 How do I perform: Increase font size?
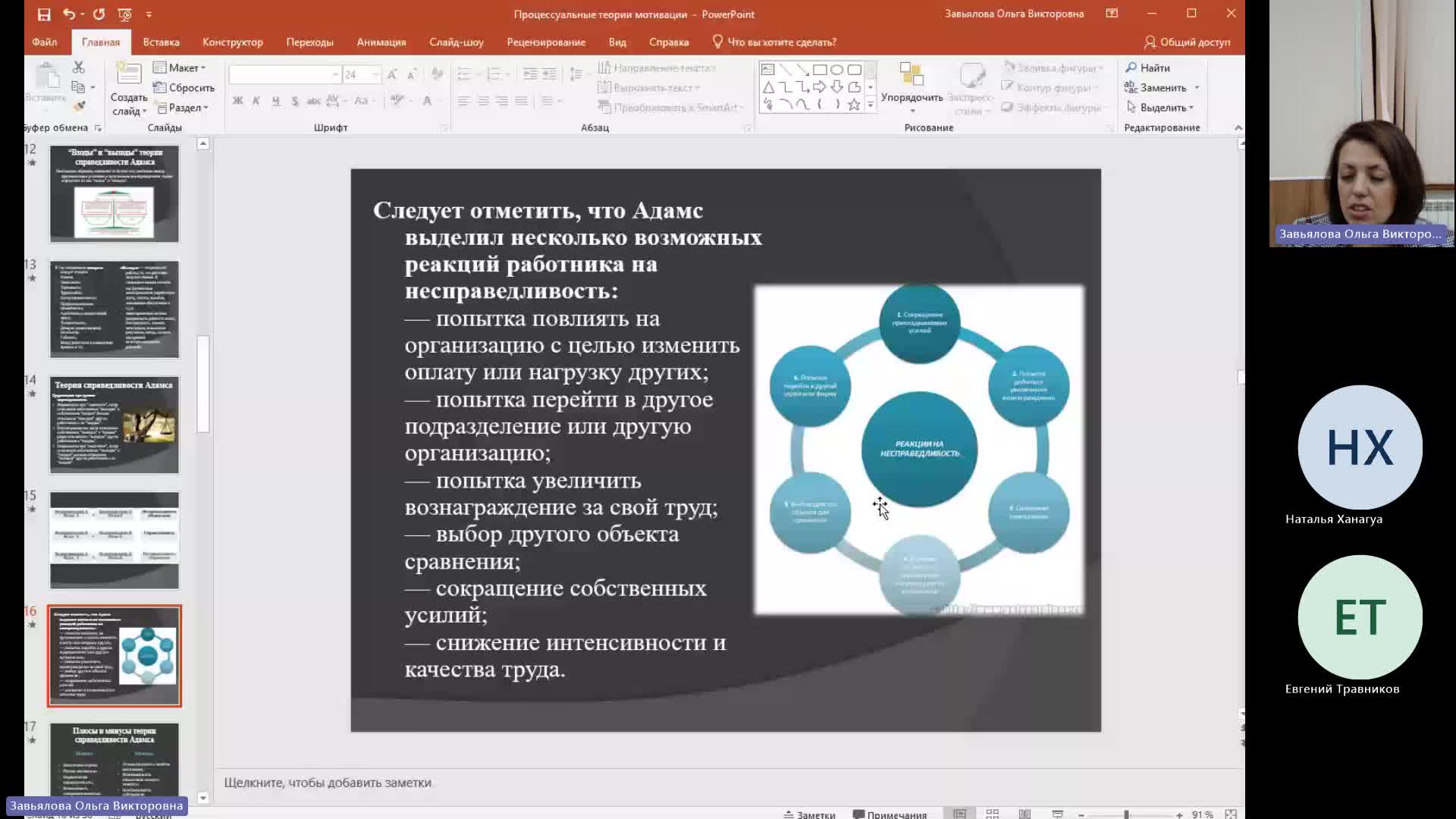click(392, 74)
